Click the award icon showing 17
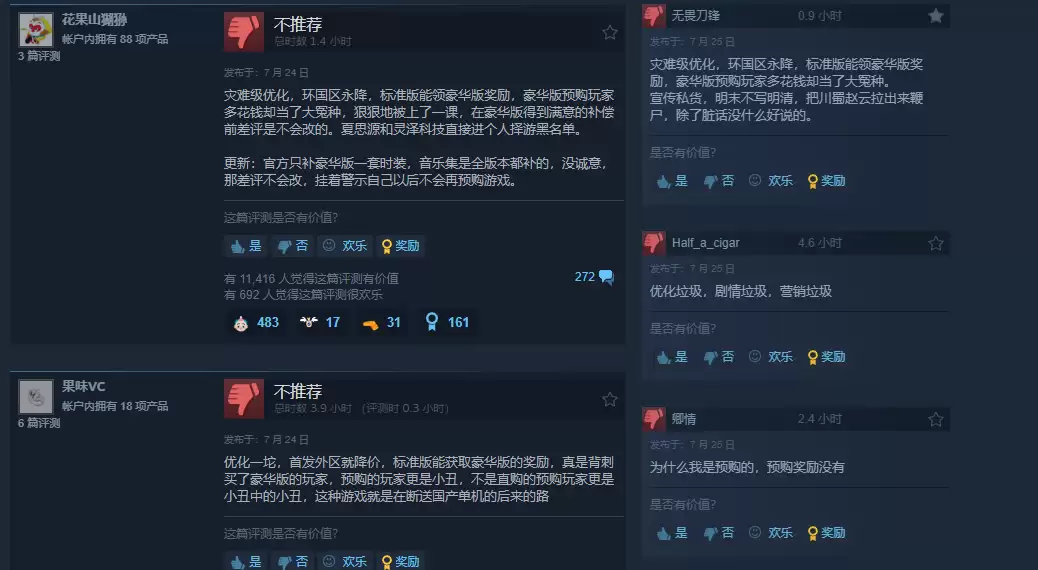Viewport: 1038px width, 570px height. (308, 322)
